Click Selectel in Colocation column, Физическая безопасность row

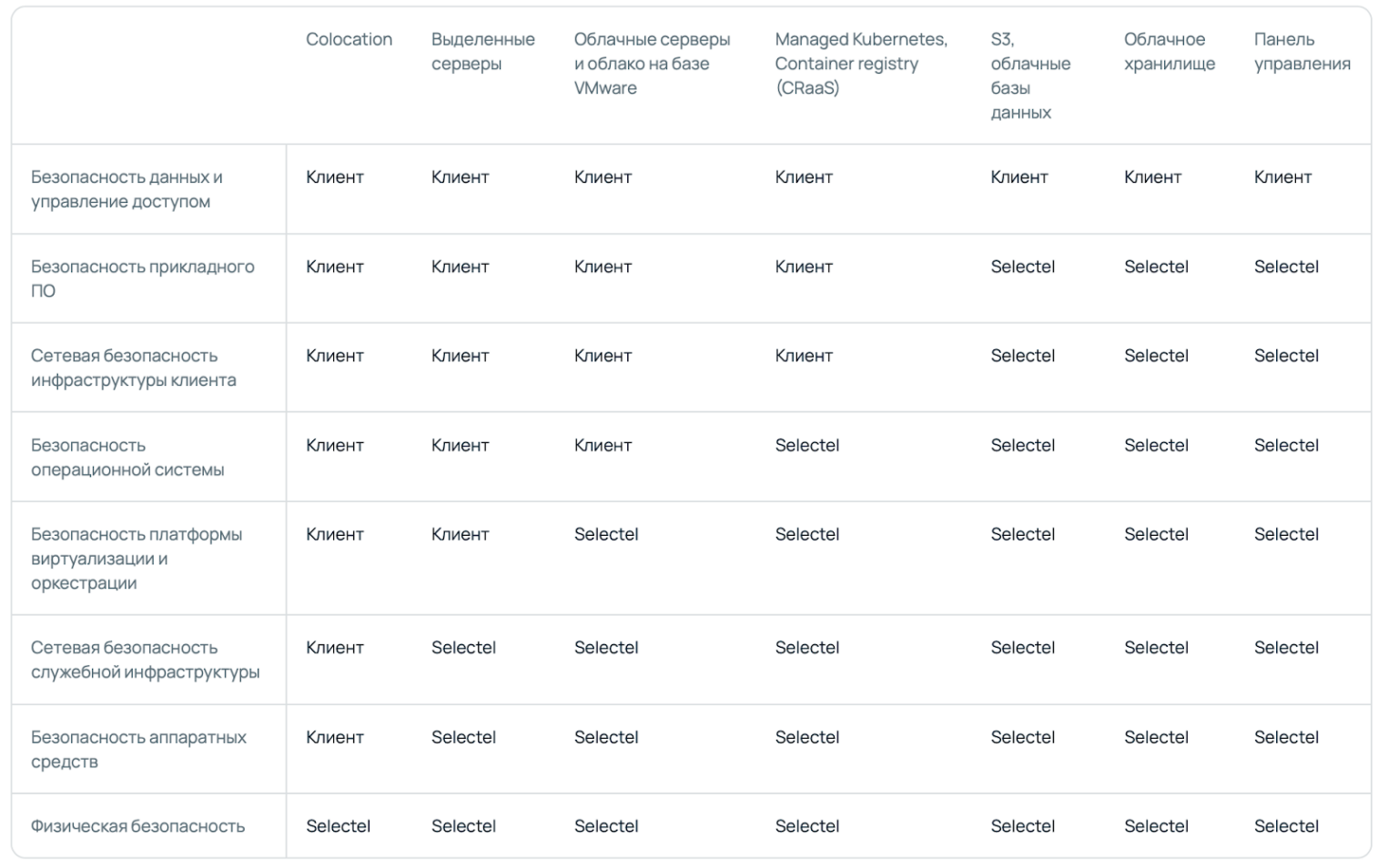coord(338,826)
